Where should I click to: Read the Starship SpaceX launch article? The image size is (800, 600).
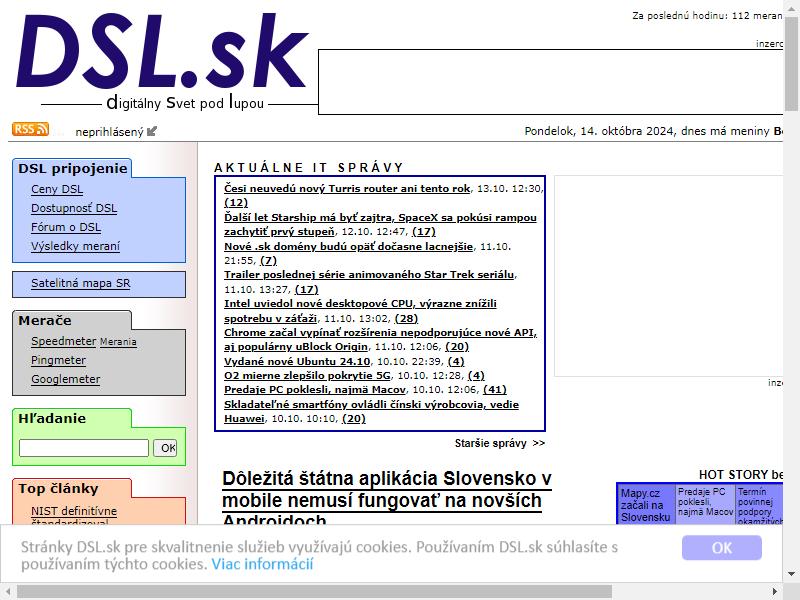[380, 224]
